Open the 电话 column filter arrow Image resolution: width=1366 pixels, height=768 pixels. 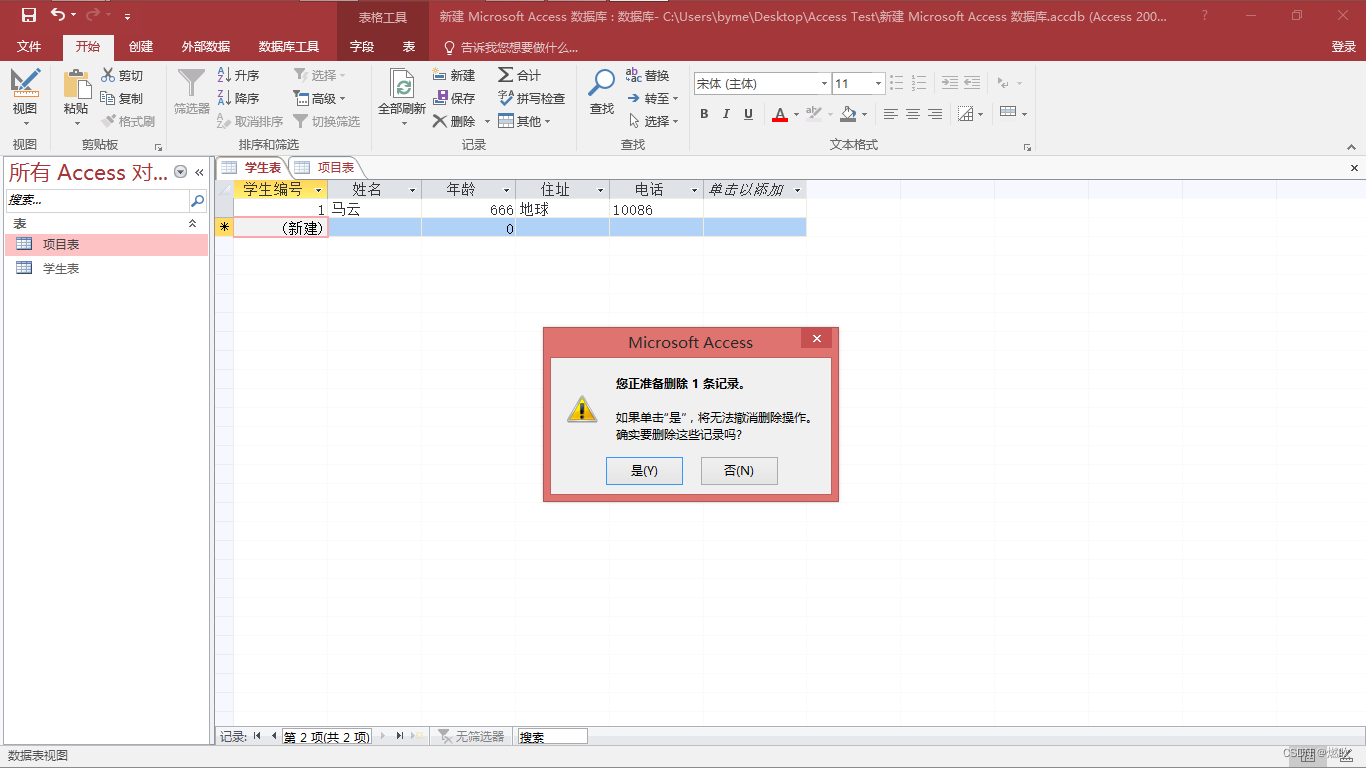tap(694, 190)
